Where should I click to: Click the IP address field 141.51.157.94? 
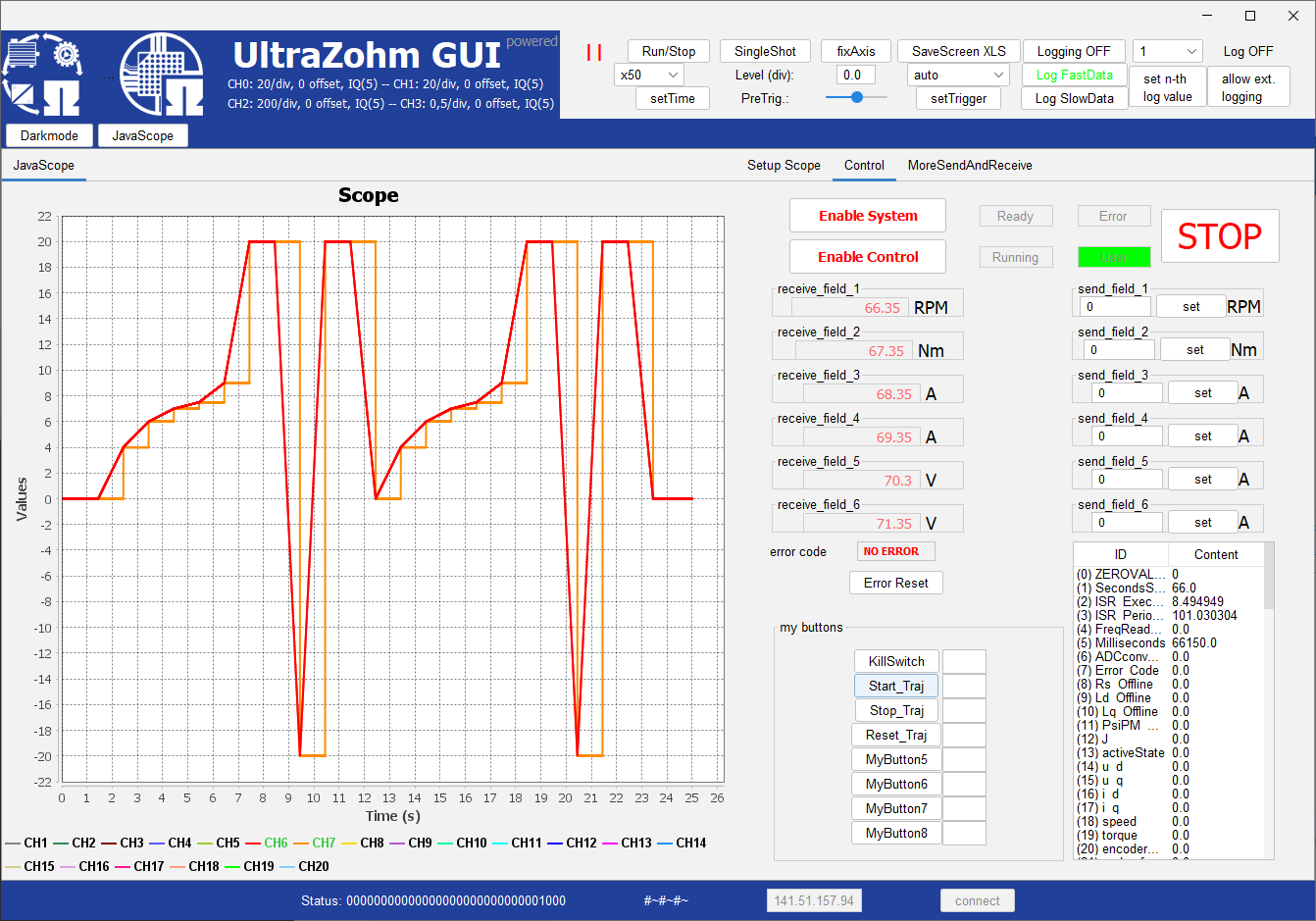point(814,900)
